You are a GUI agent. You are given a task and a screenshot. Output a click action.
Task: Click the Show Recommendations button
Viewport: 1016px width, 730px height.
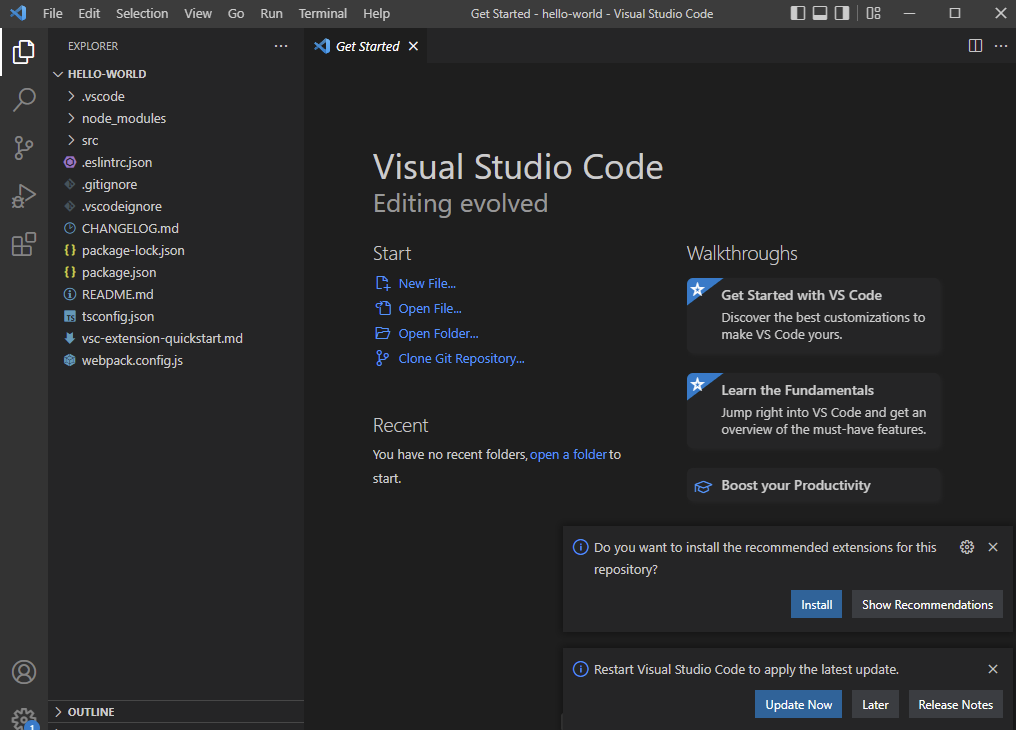pyautogui.click(x=927, y=604)
